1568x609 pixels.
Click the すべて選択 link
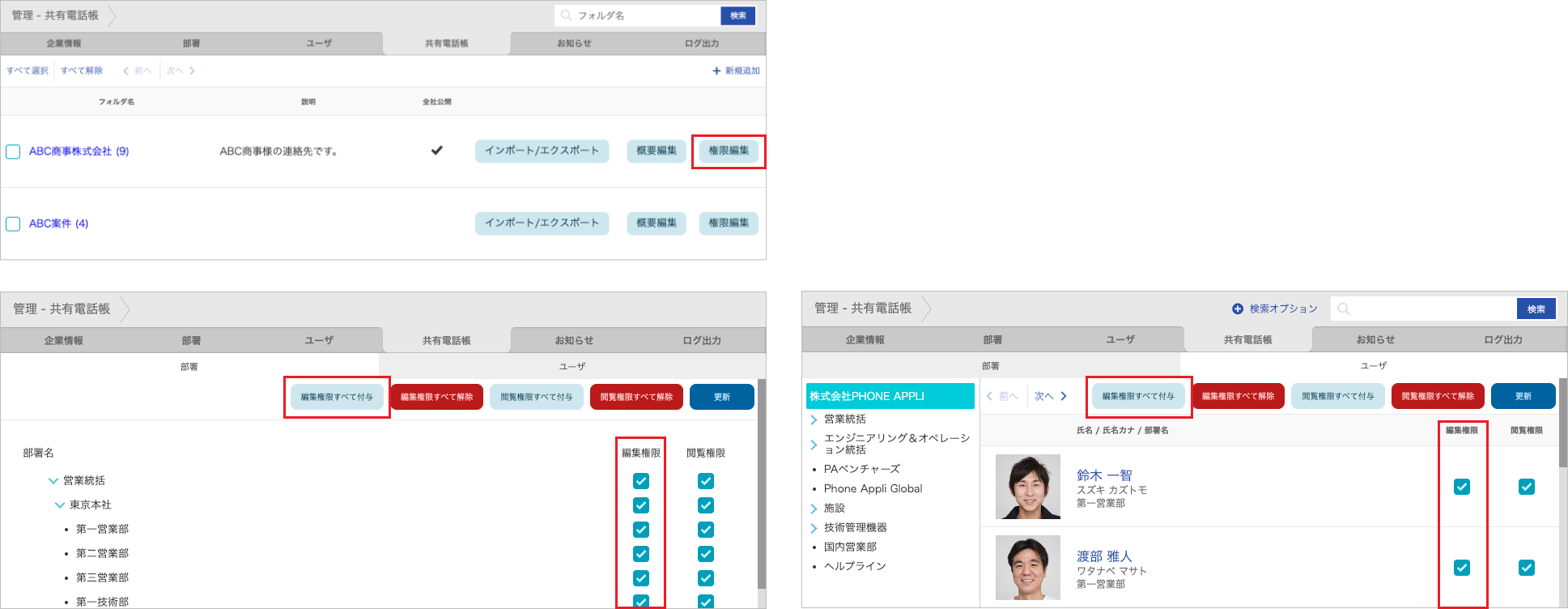28,71
